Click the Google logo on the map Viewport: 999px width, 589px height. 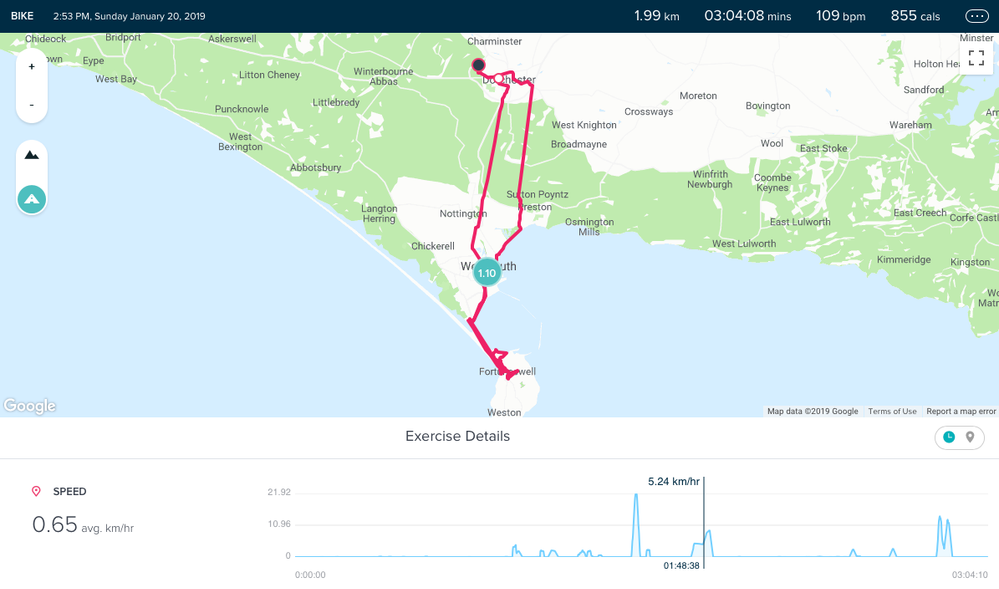point(29,406)
